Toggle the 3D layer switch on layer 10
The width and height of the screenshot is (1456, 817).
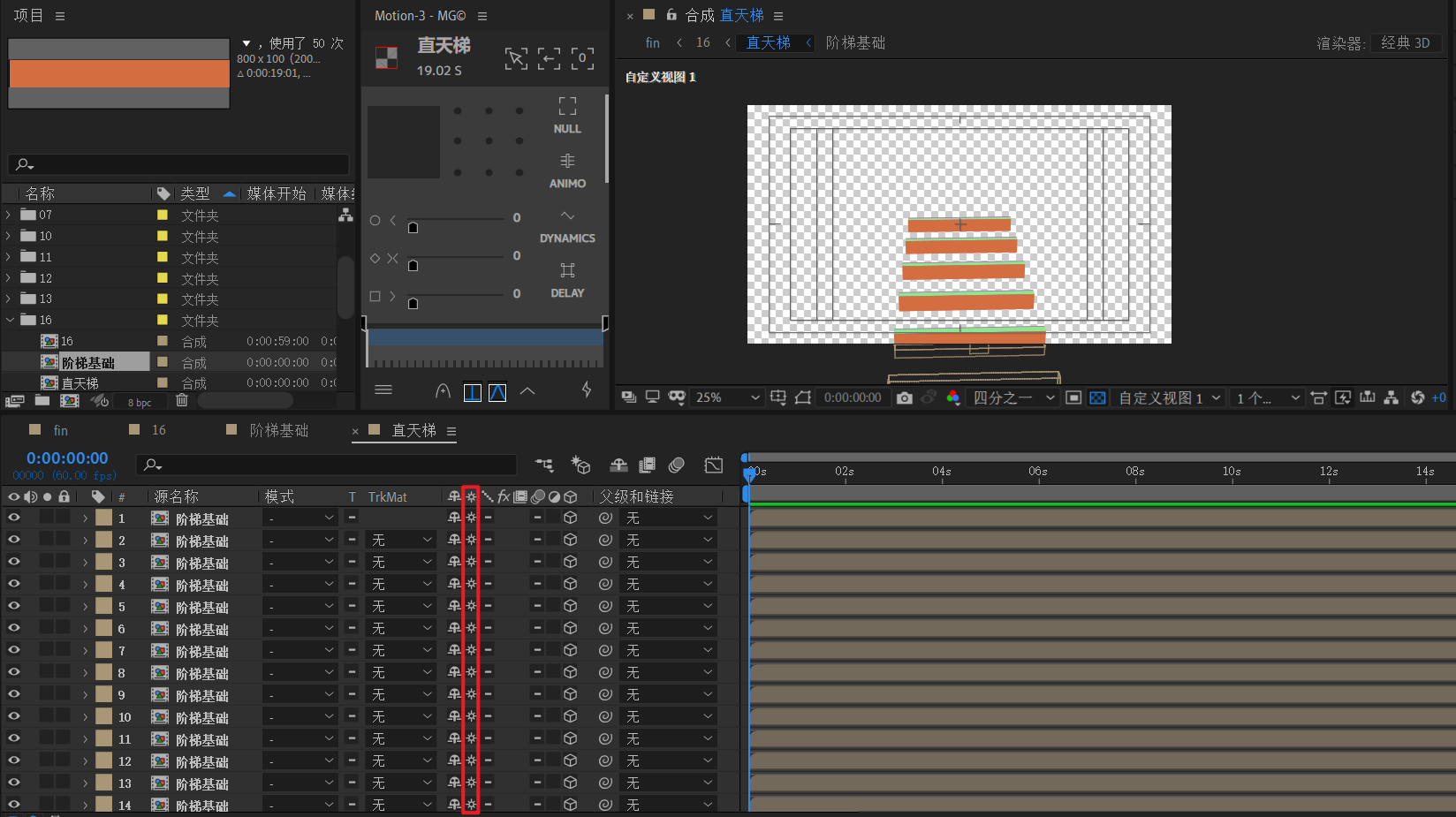pyautogui.click(x=571, y=716)
